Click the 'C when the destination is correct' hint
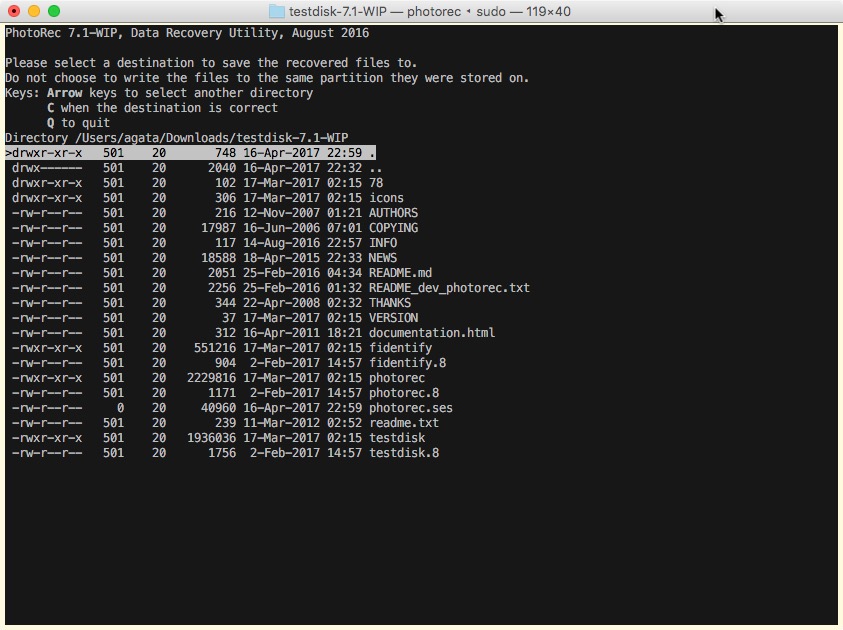 coord(162,108)
